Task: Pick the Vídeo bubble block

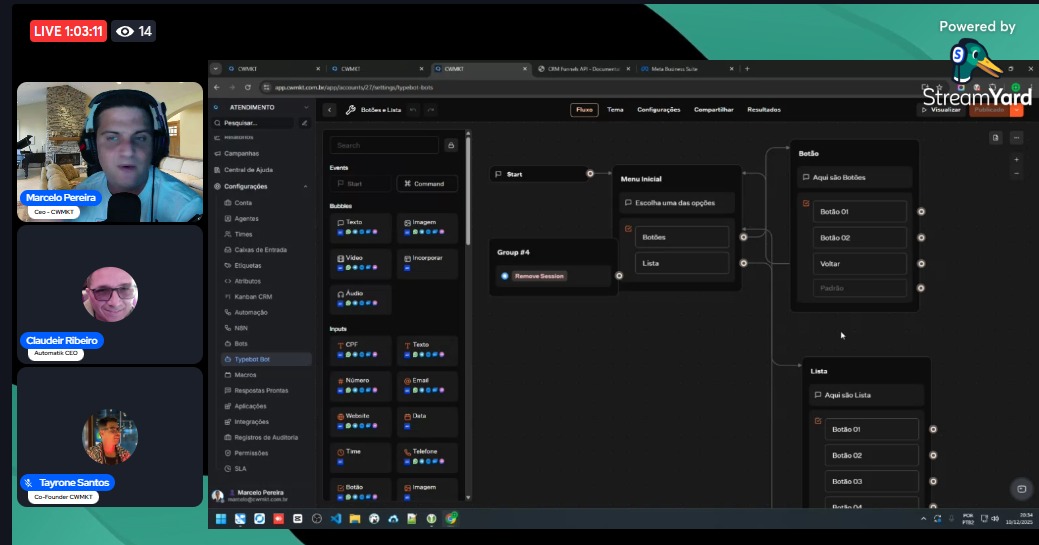Action: pyautogui.click(x=361, y=264)
